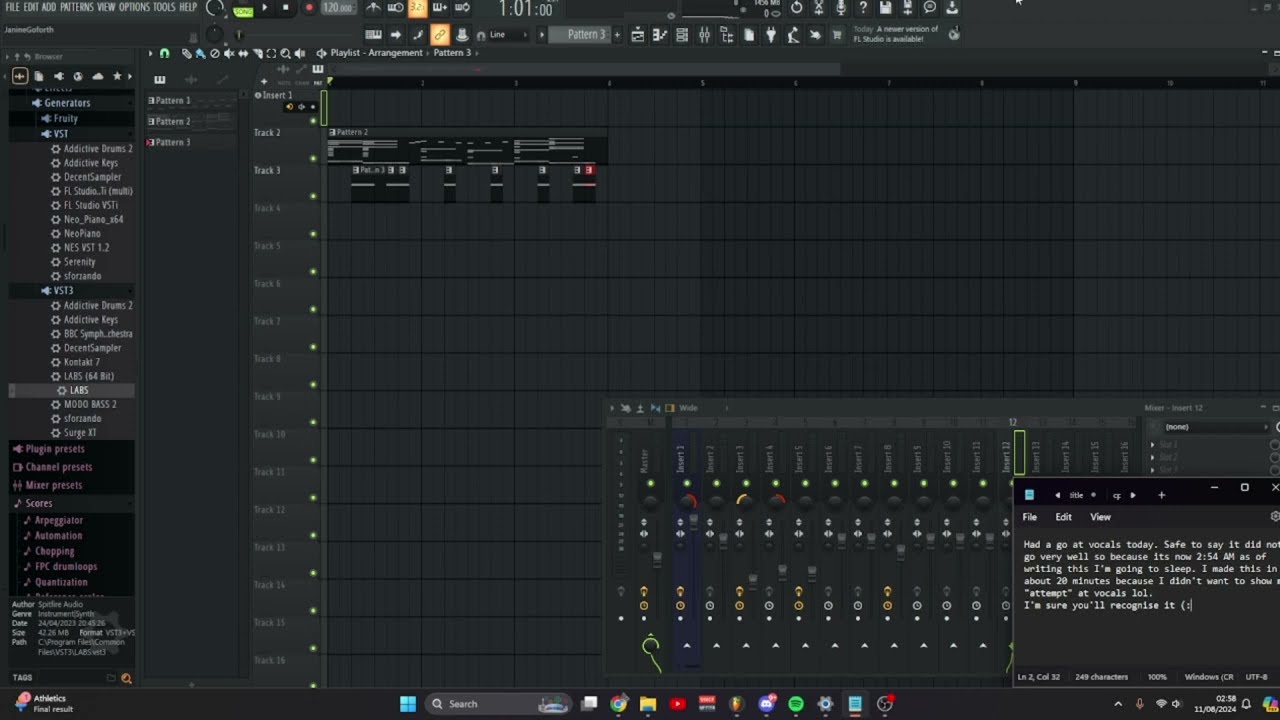Open the FILE menu
This screenshot has width=1280, height=720.
(x=12, y=7)
